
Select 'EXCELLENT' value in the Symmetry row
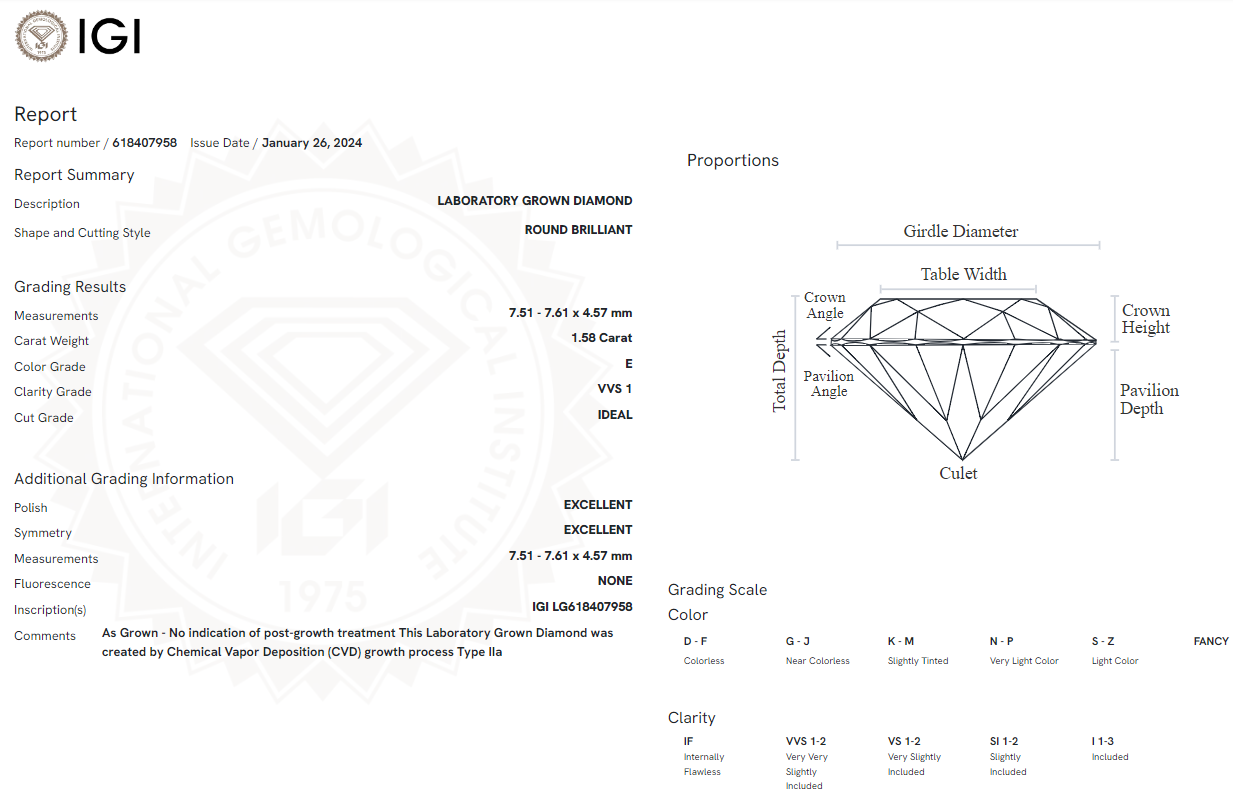tap(598, 530)
